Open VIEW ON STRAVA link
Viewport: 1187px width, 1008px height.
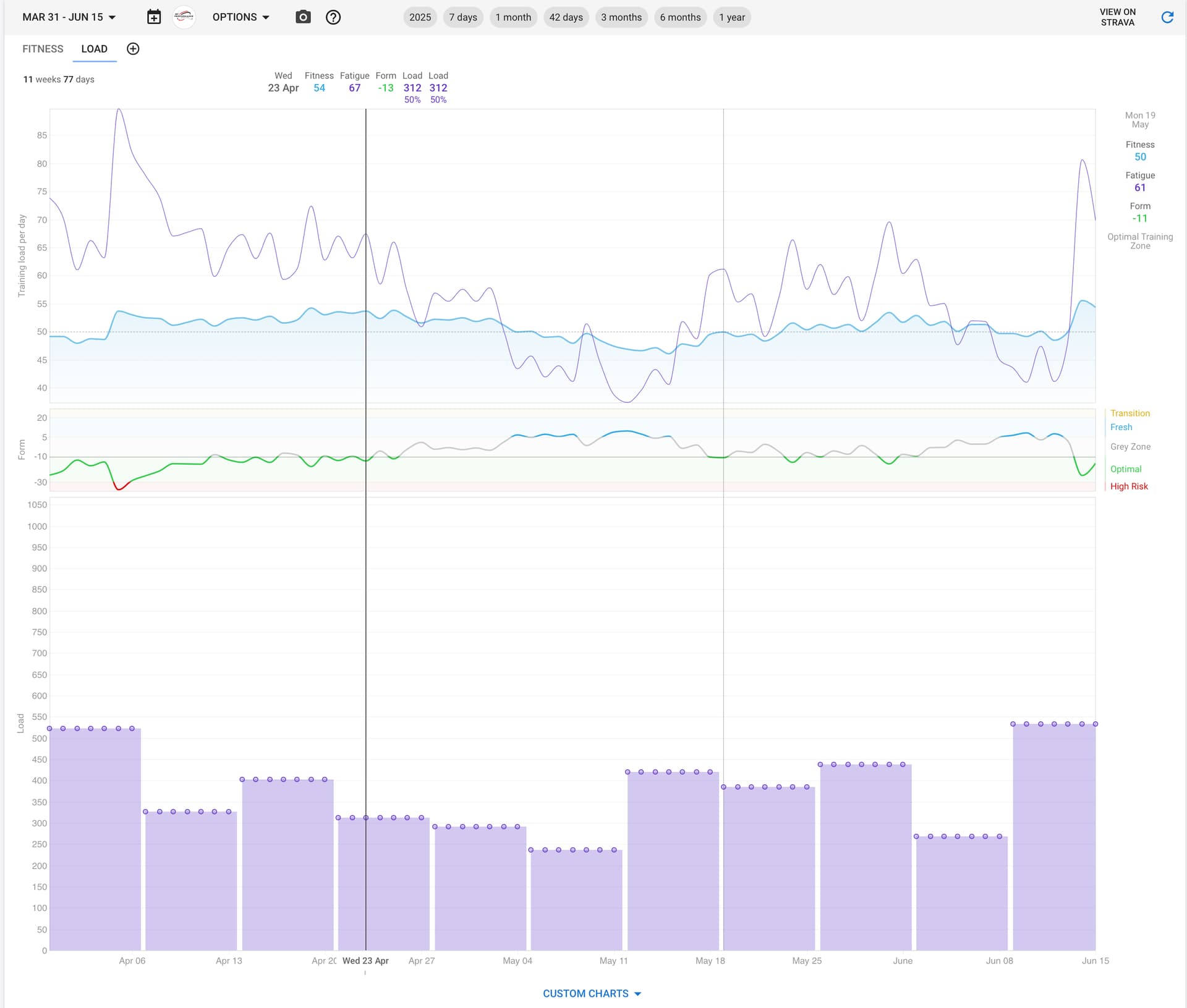point(1117,17)
